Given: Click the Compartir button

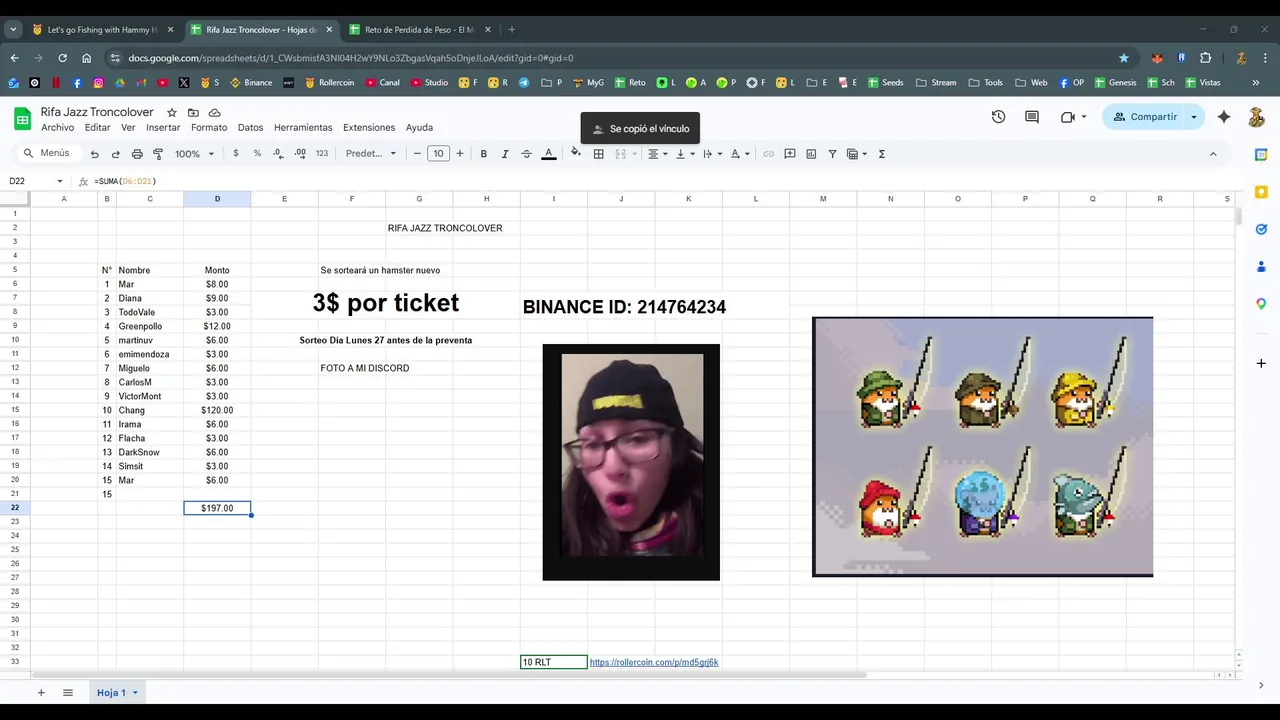Looking at the screenshot, I should [1145, 117].
